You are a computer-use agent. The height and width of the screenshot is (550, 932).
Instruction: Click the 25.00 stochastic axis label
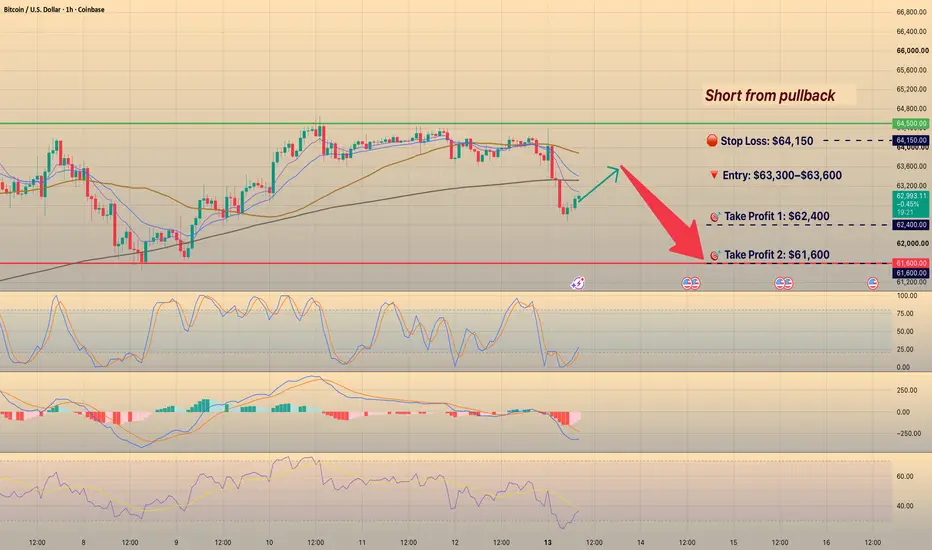click(906, 350)
